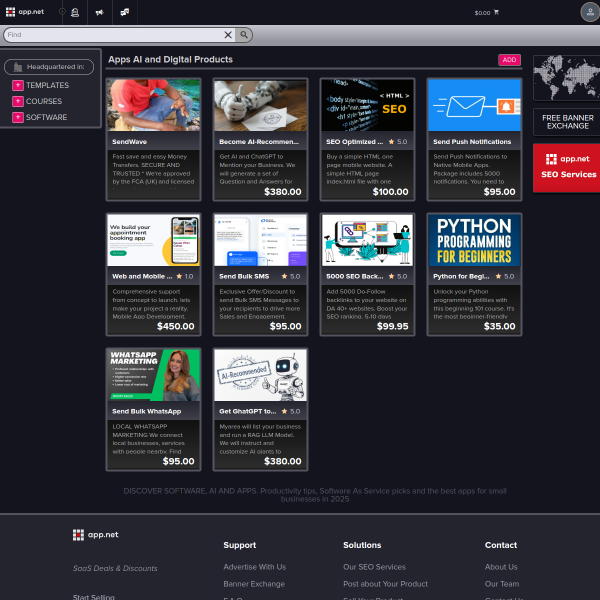The width and height of the screenshot is (600, 600).
Task: Open the shopping cart showing $0.00
Action: tap(486, 13)
